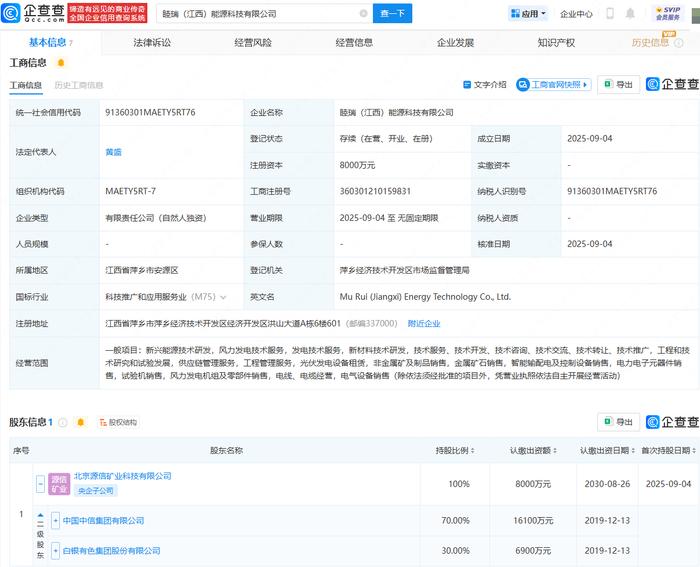Screen dimensions: 700x567
Task: Go to 企业中心
Action: (x=576, y=14)
